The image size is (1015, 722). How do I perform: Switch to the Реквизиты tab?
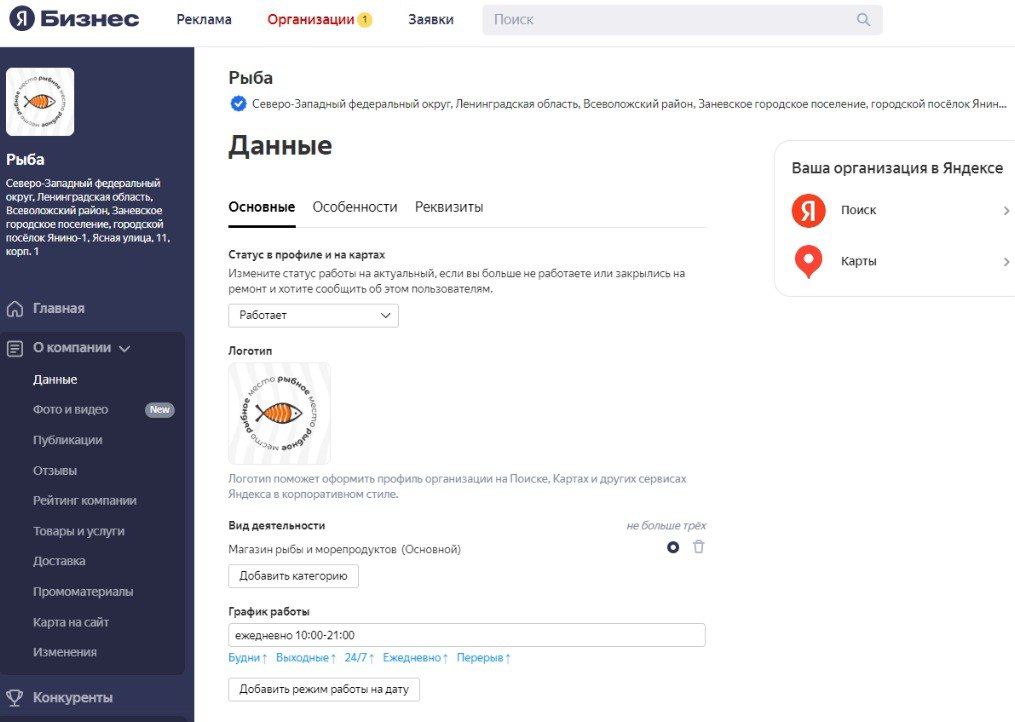click(x=449, y=207)
